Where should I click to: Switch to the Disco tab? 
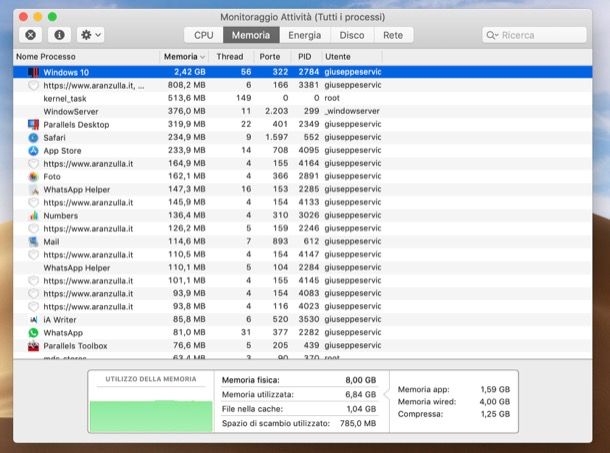click(x=352, y=35)
